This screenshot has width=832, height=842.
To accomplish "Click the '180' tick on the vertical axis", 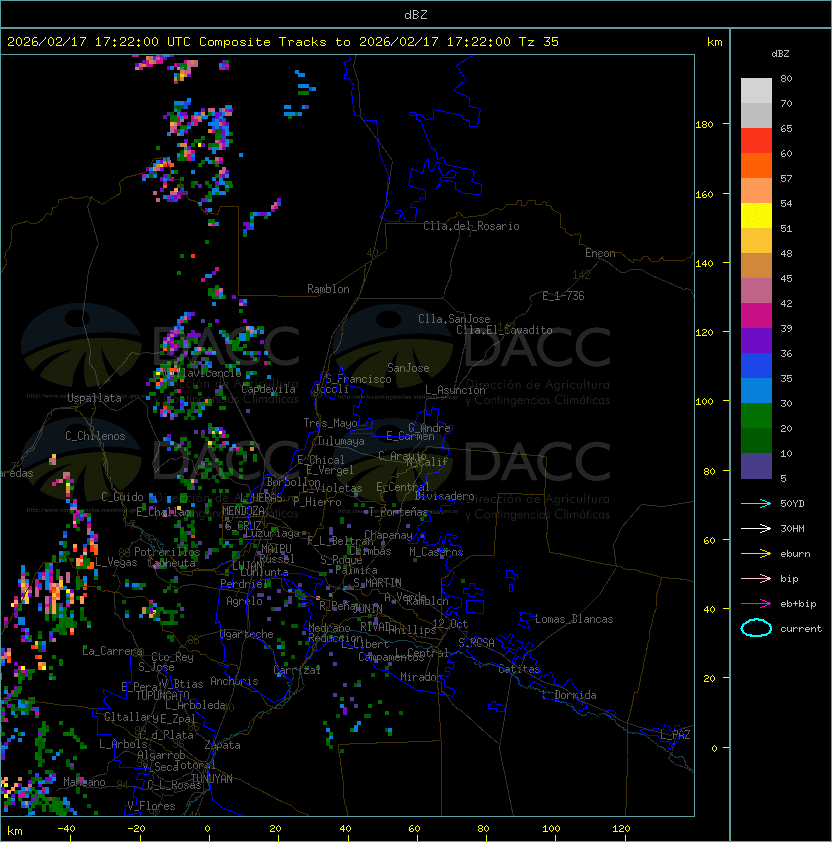I will [x=704, y=125].
